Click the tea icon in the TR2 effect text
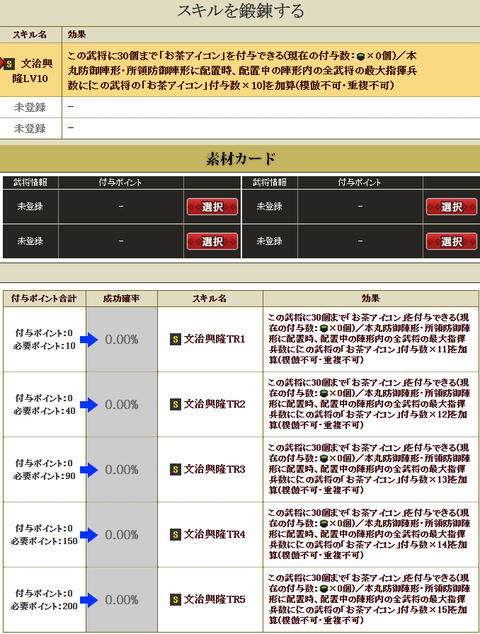This screenshot has height=634, width=480. coord(324,393)
